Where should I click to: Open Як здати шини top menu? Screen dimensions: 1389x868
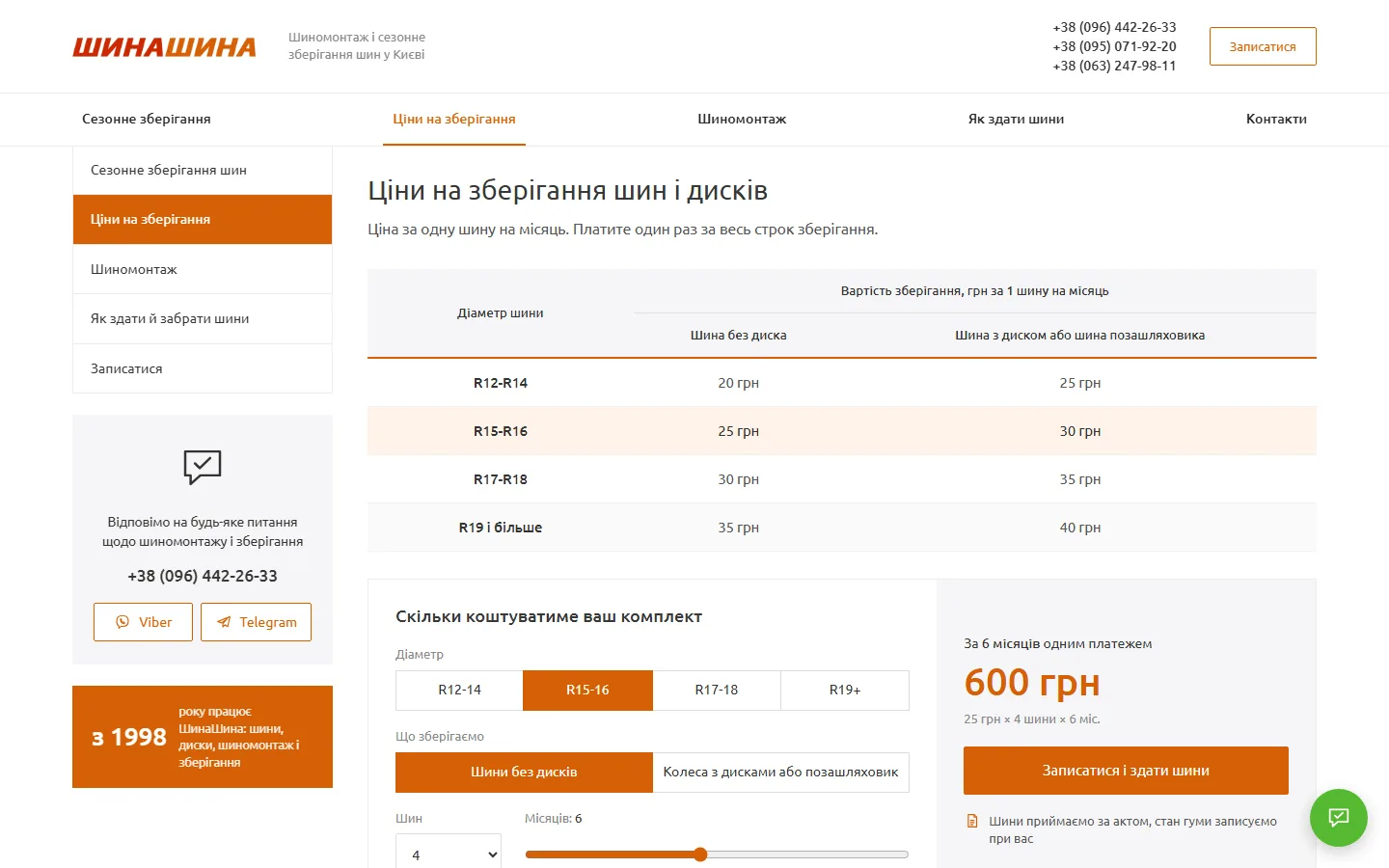pos(1016,120)
